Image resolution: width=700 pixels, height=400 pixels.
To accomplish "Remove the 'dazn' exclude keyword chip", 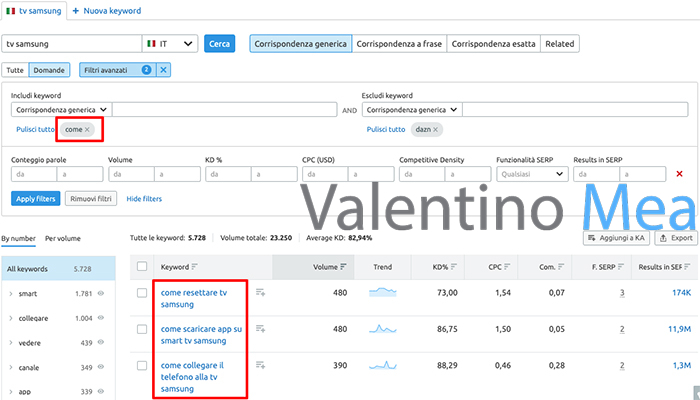I will 435,129.
